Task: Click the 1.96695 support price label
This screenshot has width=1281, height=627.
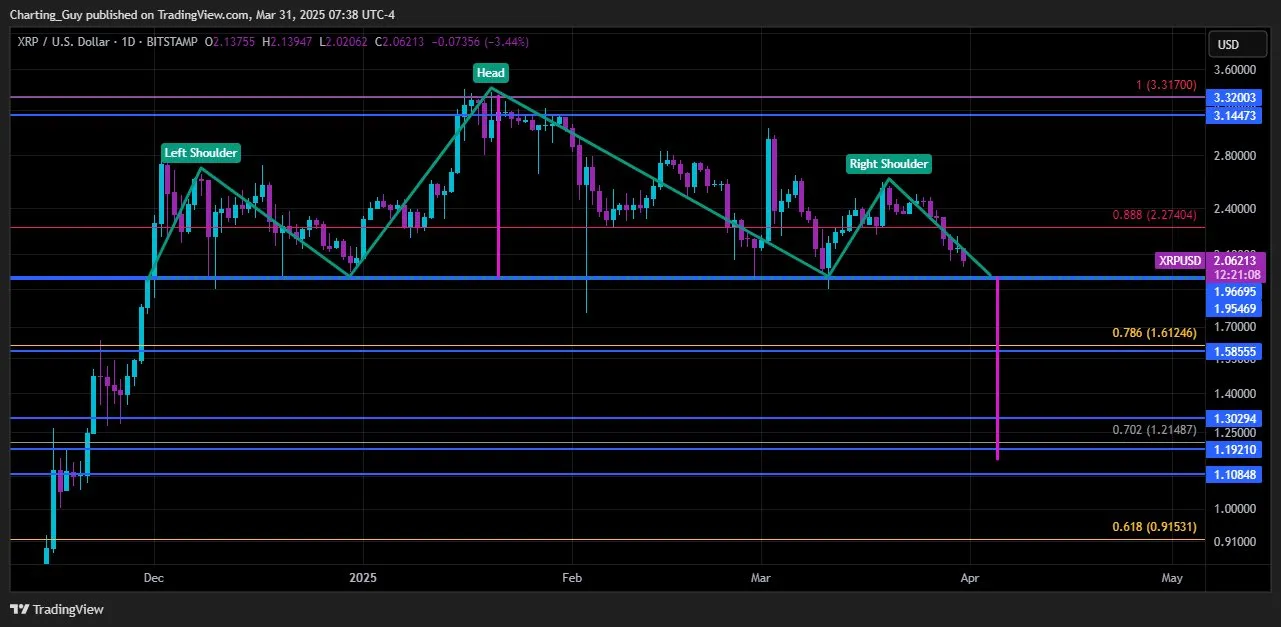Action: coord(1235,291)
